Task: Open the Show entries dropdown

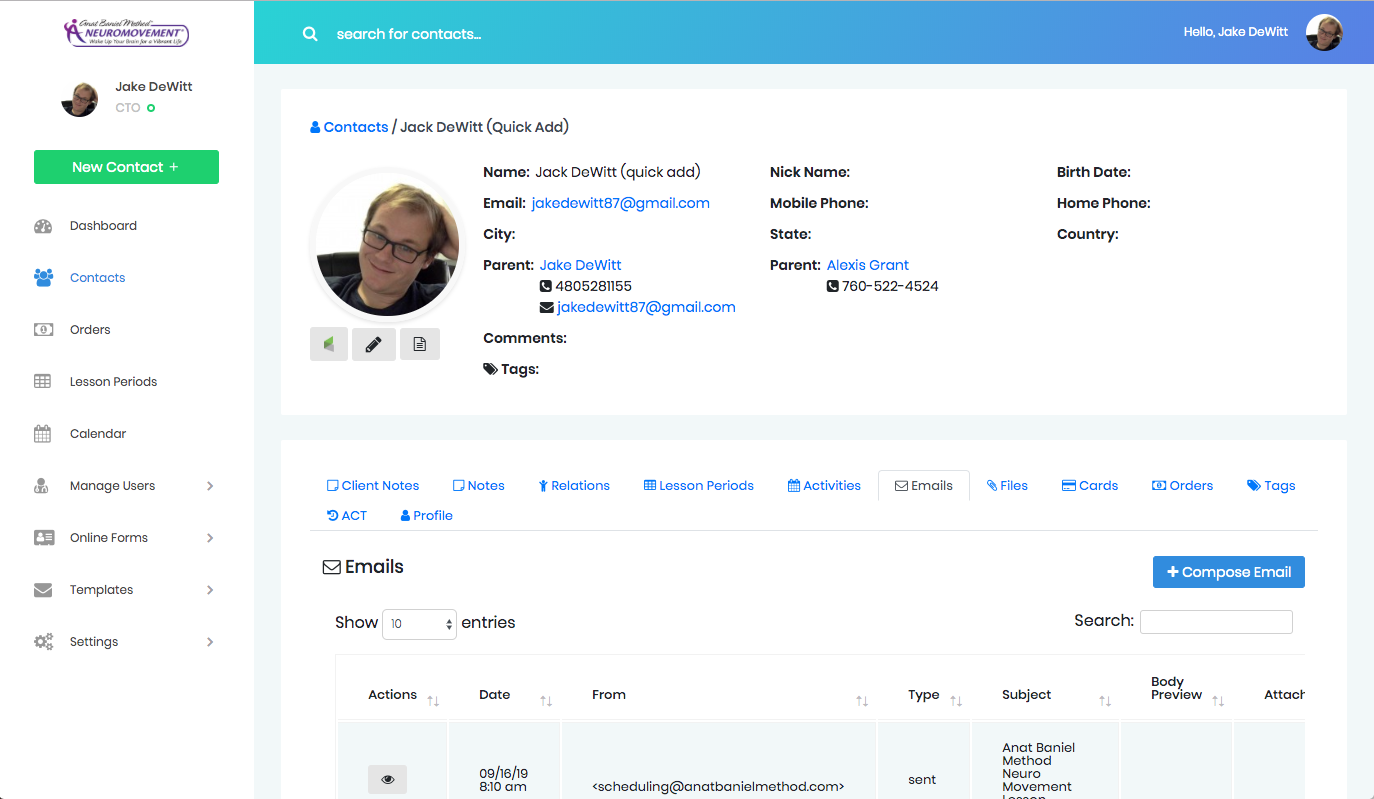Action: click(419, 624)
